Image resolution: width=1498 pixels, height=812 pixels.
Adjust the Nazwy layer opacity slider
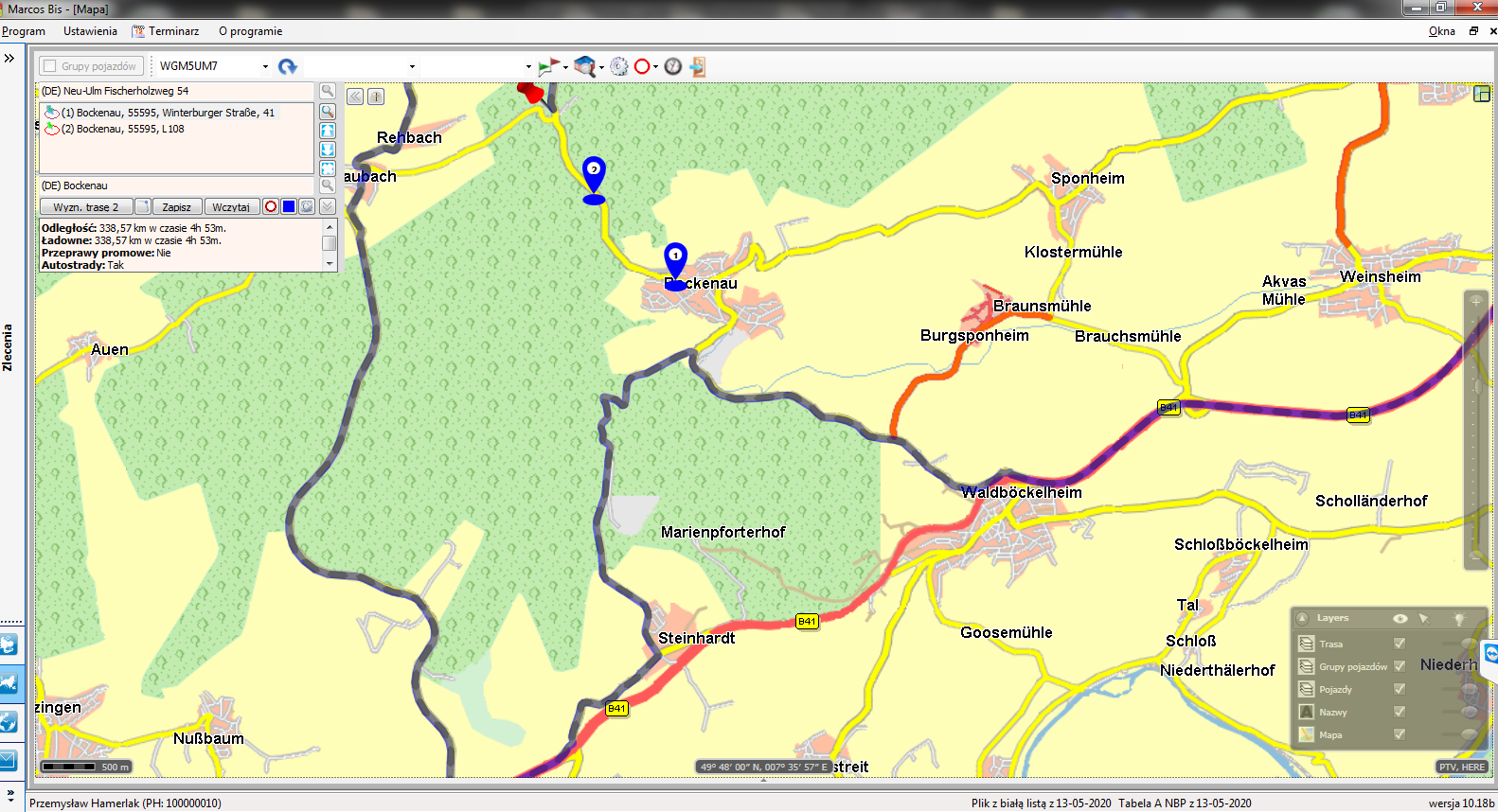tap(1470, 712)
